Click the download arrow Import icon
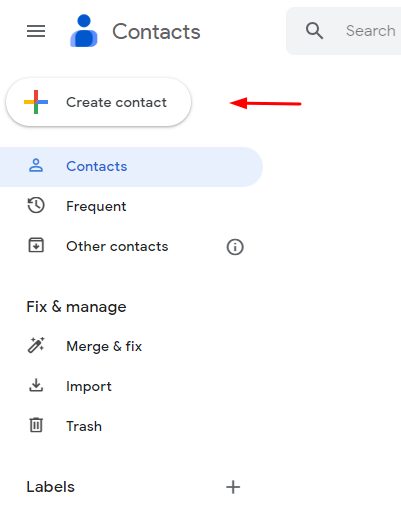401x520 pixels. click(x=36, y=385)
